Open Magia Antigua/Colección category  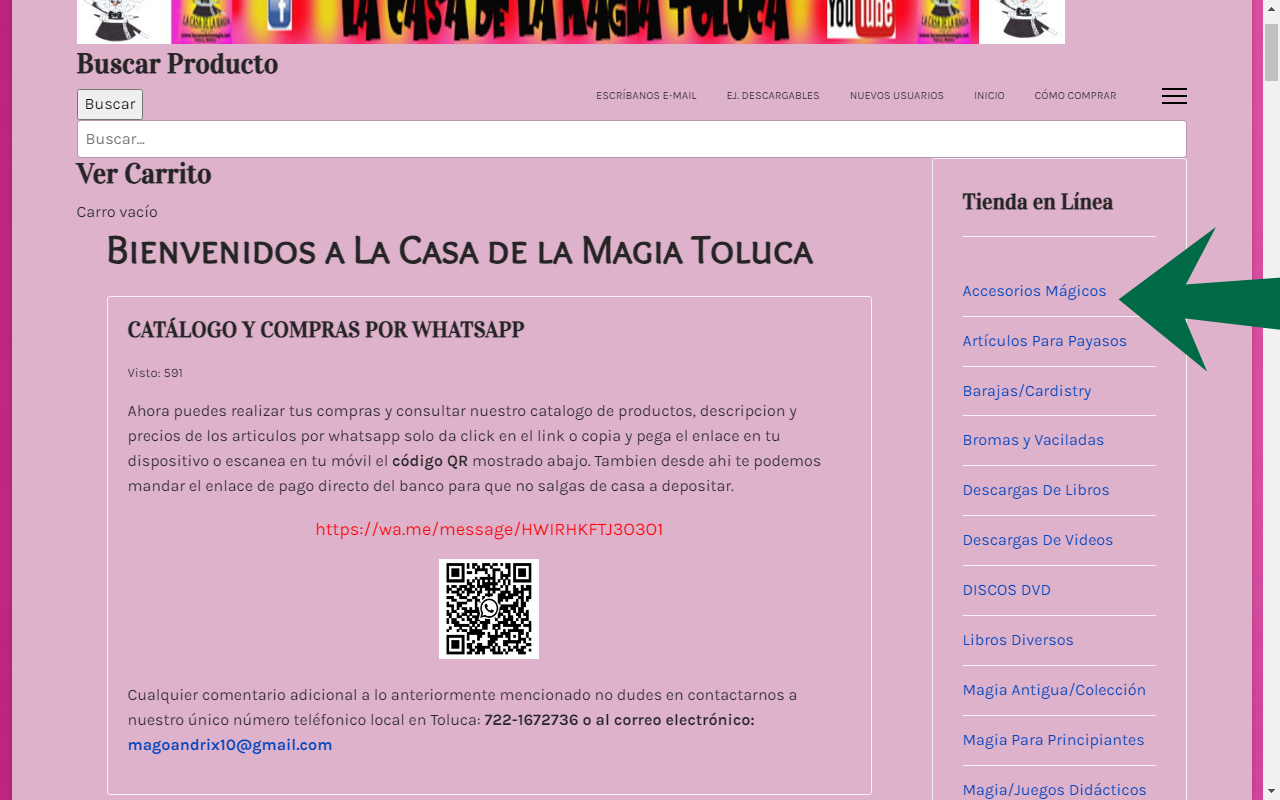tap(1054, 690)
